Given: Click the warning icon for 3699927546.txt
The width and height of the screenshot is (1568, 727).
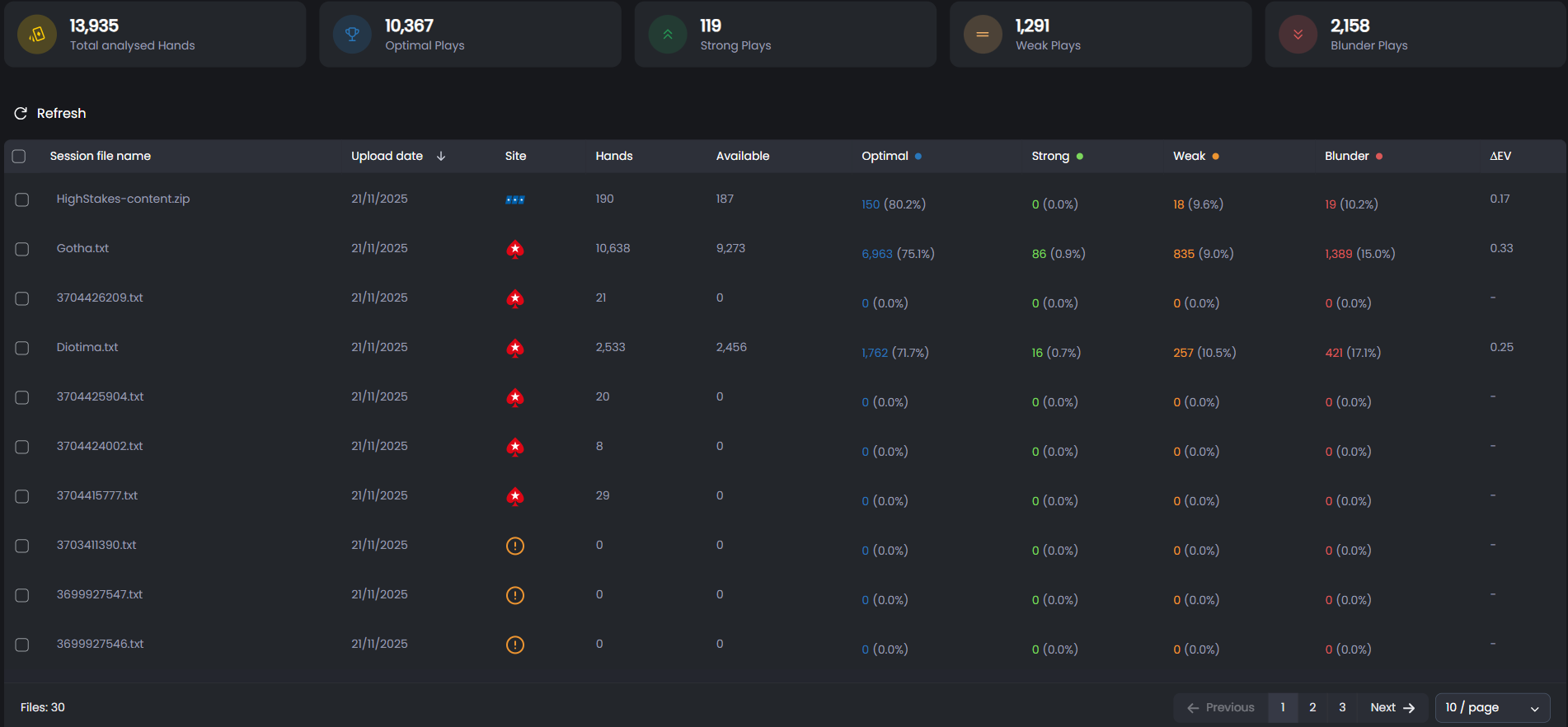Looking at the screenshot, I should click(515, 645).
